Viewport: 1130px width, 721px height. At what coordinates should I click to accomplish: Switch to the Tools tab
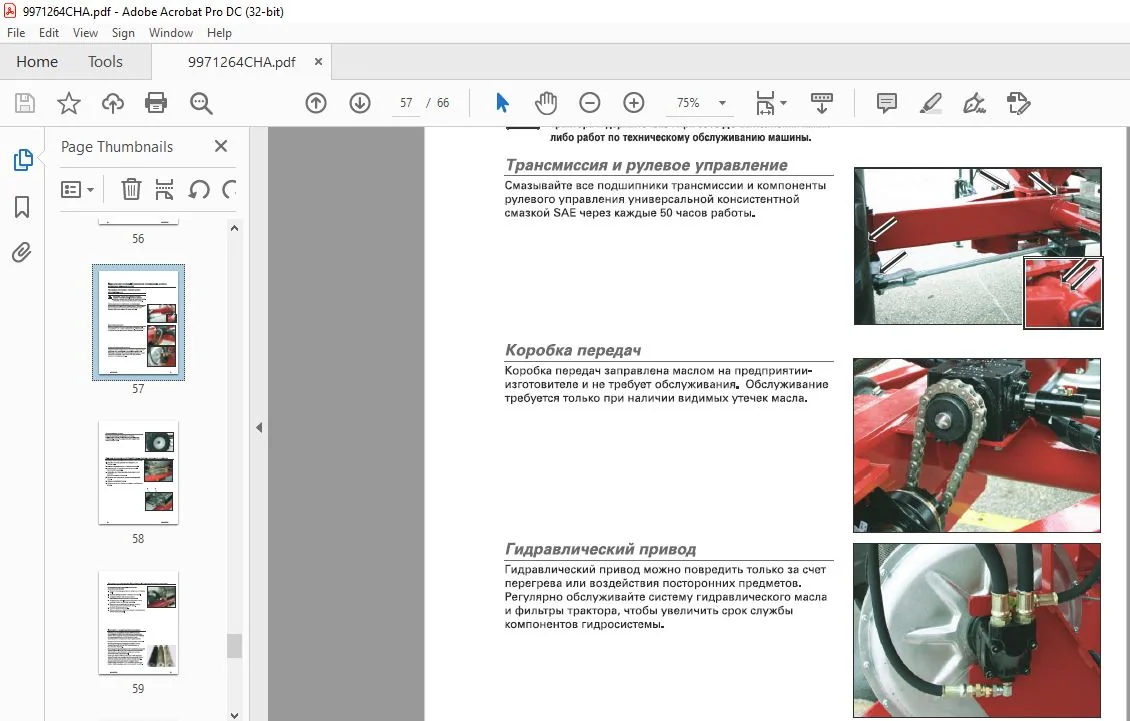(105, 62)
